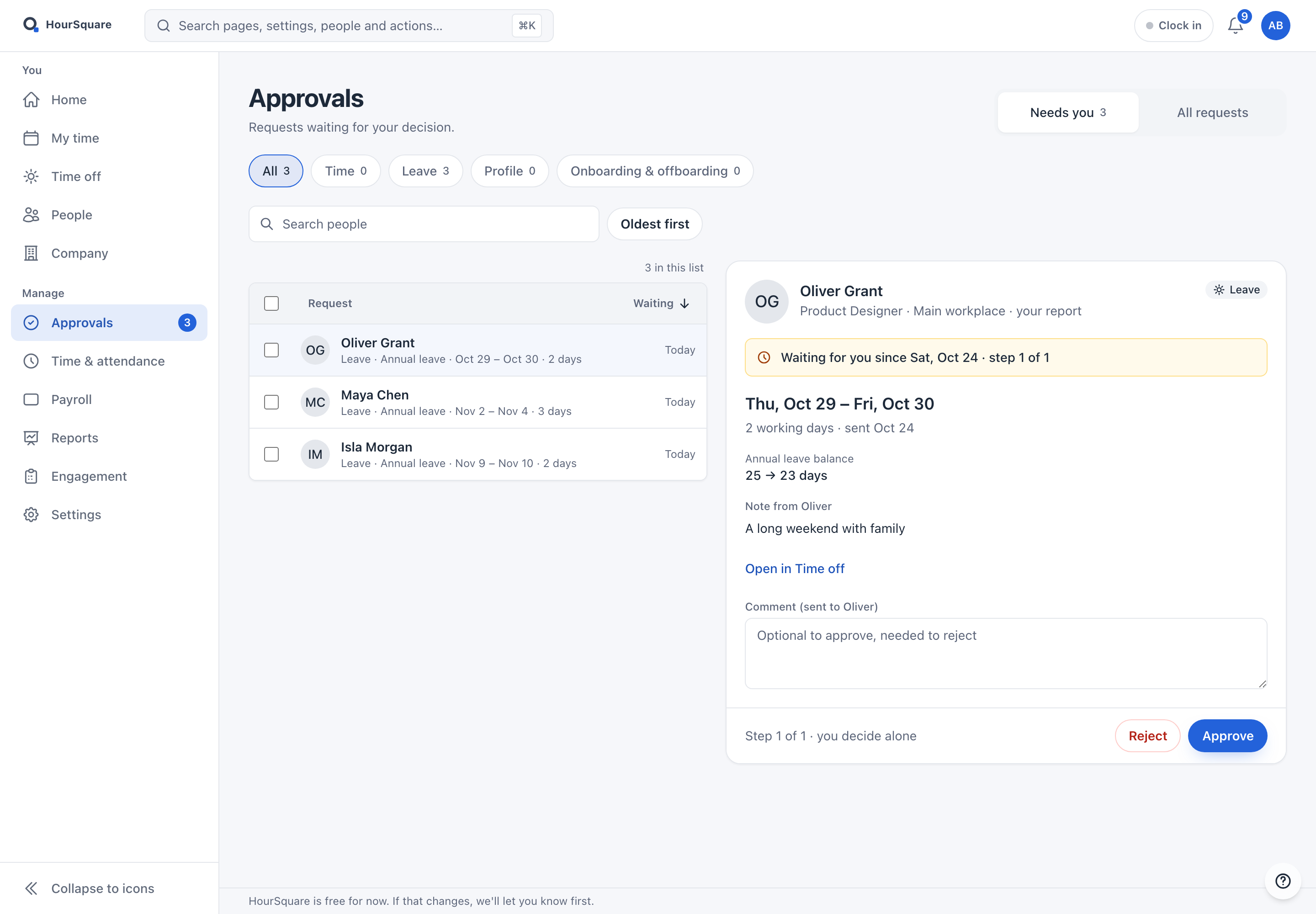This screenshot has height=914, width=1316.
Task: Open the People section icon
Action: click(31, 215)
